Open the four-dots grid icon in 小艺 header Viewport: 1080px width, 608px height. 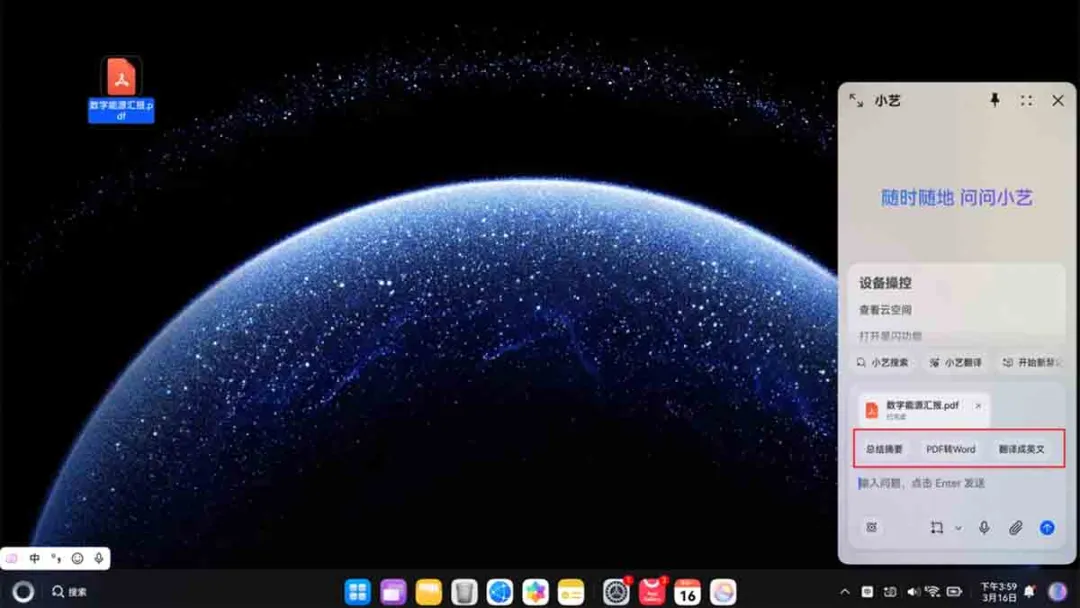[1026, 101]
